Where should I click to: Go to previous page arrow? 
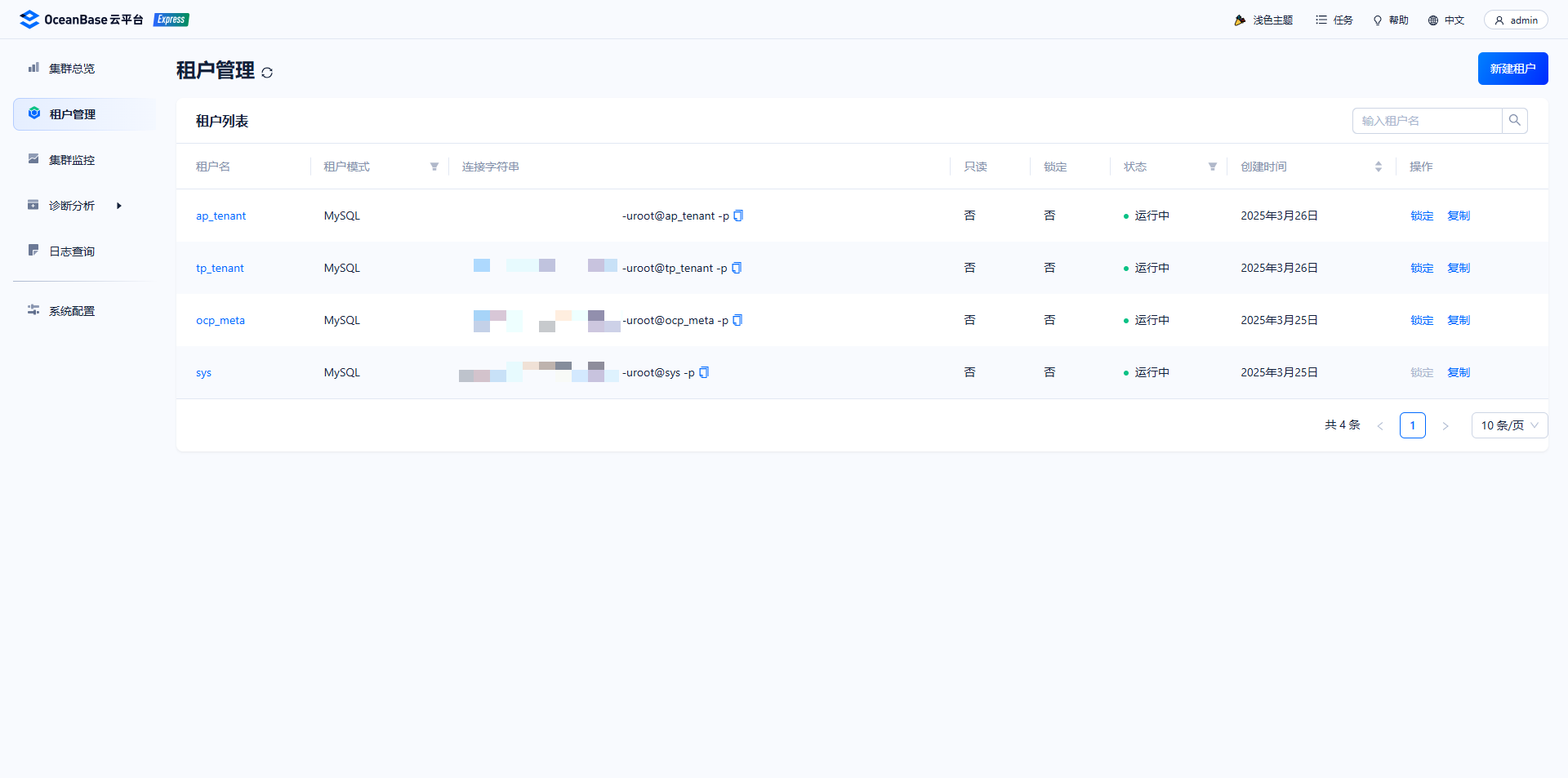(x=1380, y=425)
